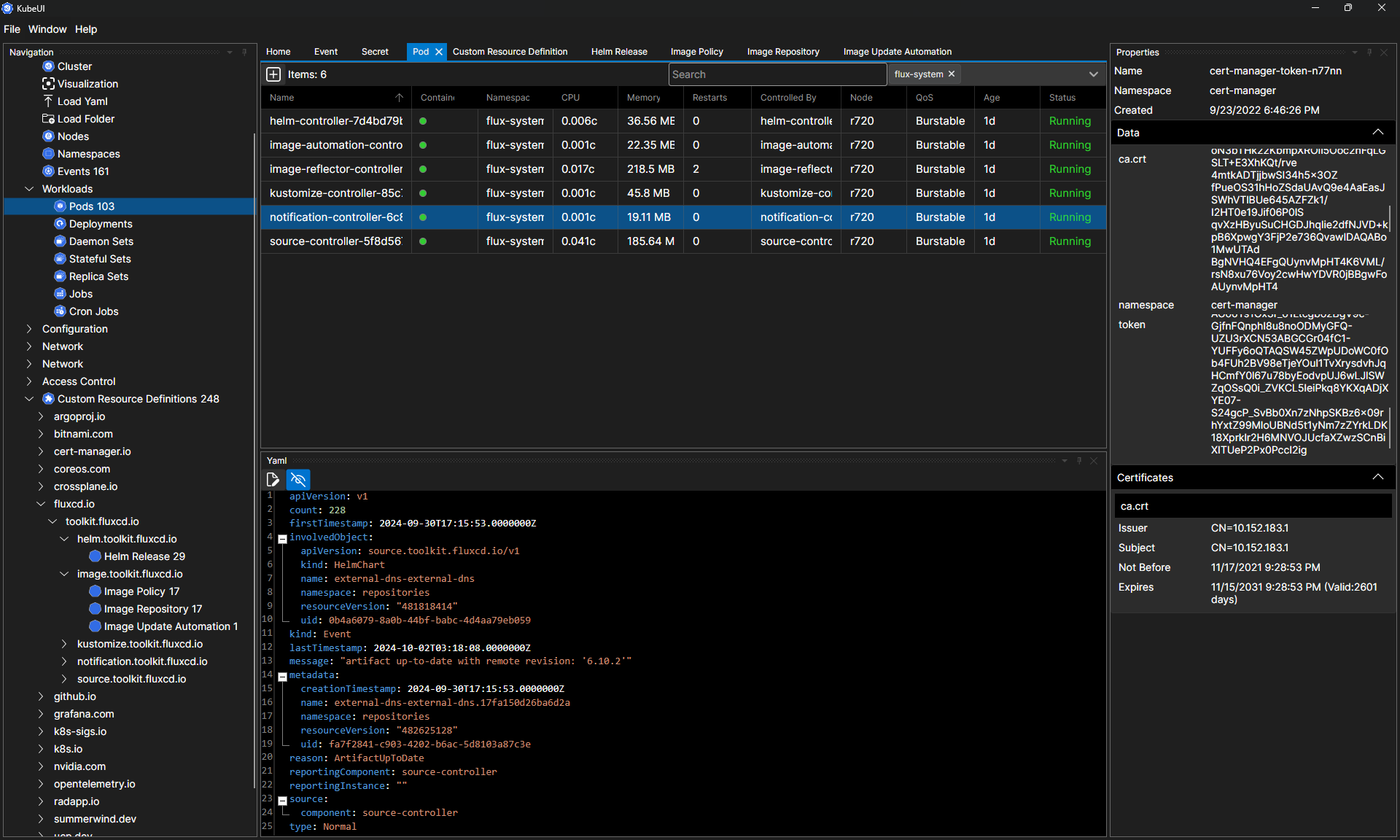Open Help menu in application menu bar

(87, 29)
